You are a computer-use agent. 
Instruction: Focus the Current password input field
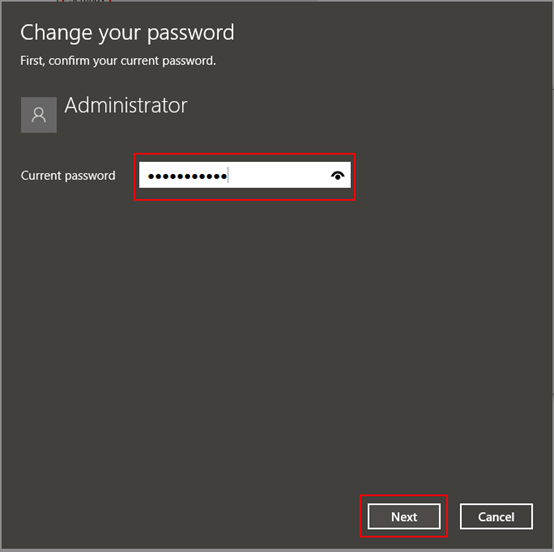244,175
